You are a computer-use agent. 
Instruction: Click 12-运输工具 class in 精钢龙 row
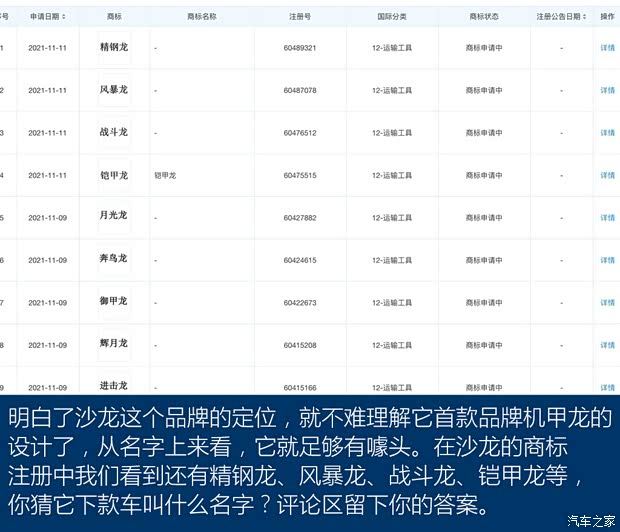coord(392,48)
